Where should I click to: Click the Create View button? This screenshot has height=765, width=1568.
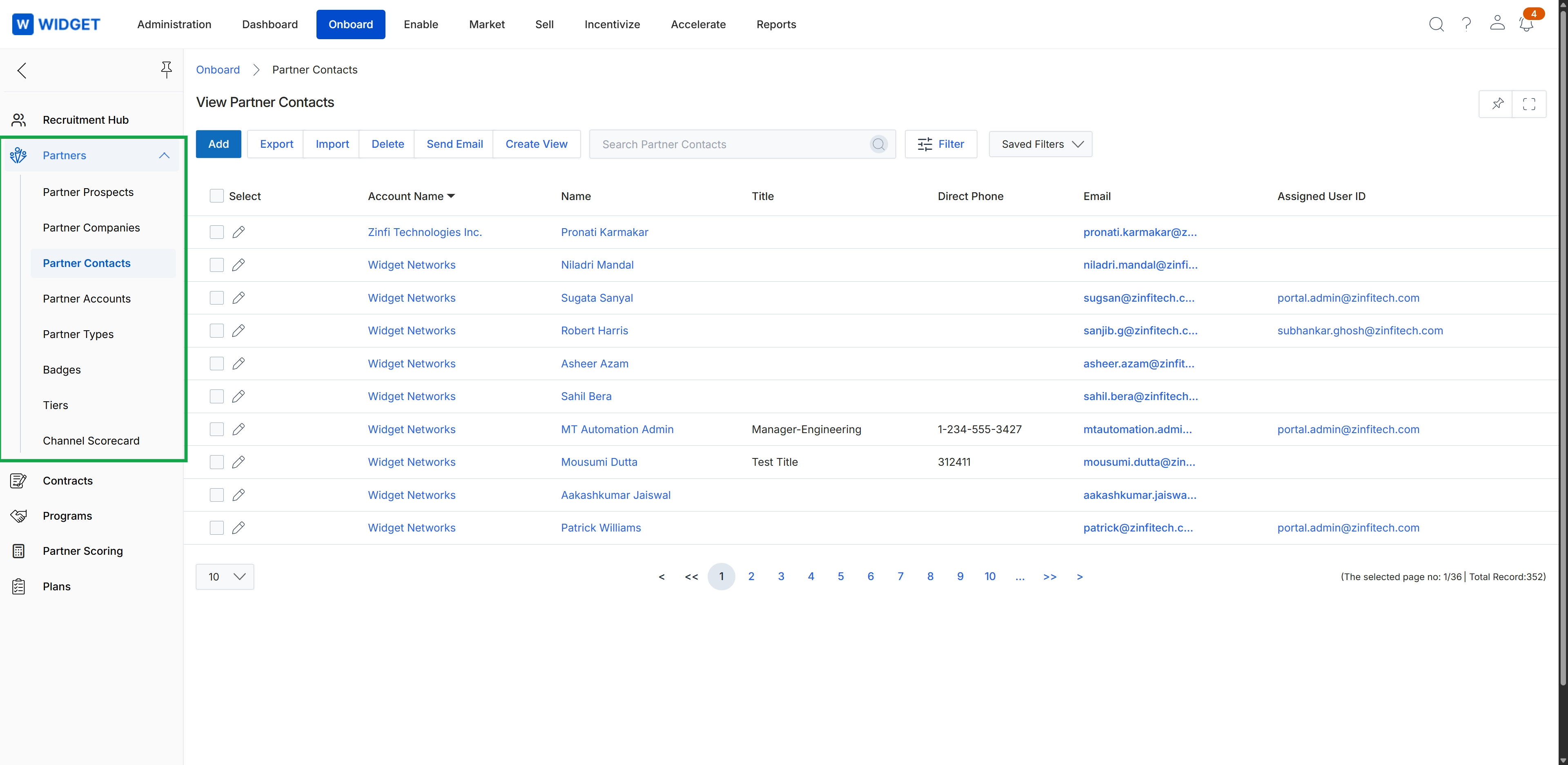[536, 144]
